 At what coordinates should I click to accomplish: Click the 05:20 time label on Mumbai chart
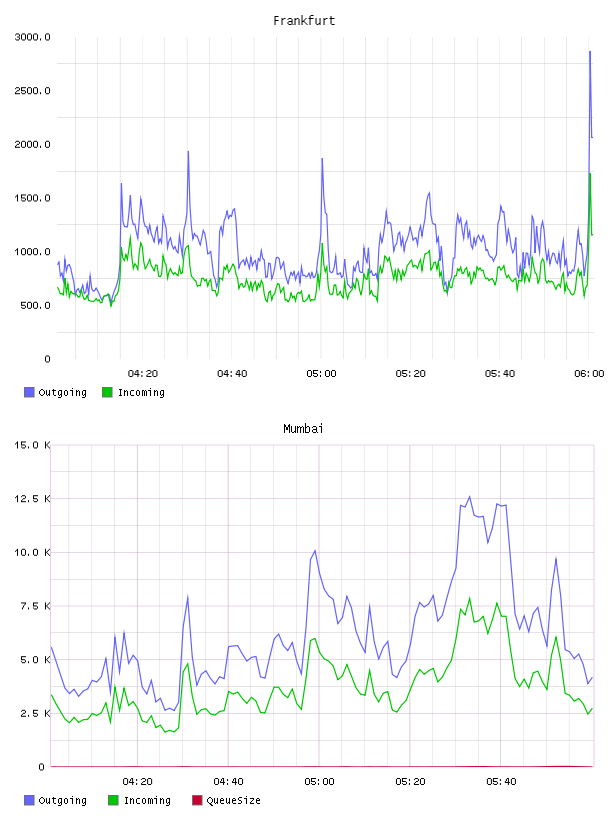(410, 782)
